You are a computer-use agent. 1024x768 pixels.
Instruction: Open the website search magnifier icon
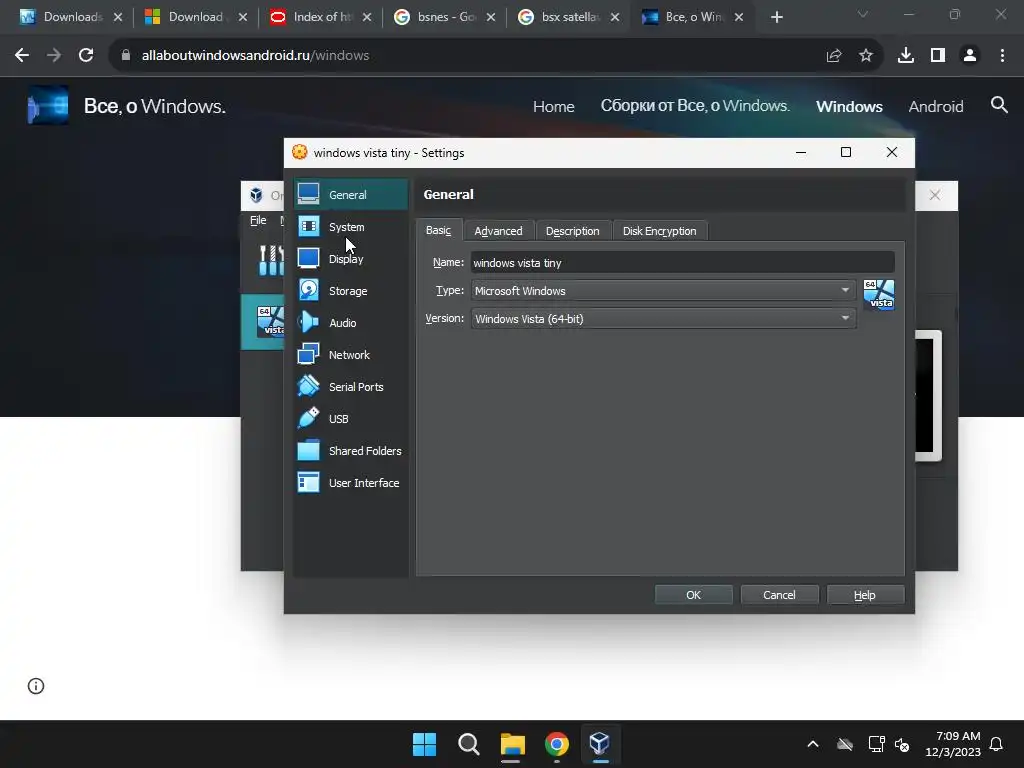coord(999,104)
